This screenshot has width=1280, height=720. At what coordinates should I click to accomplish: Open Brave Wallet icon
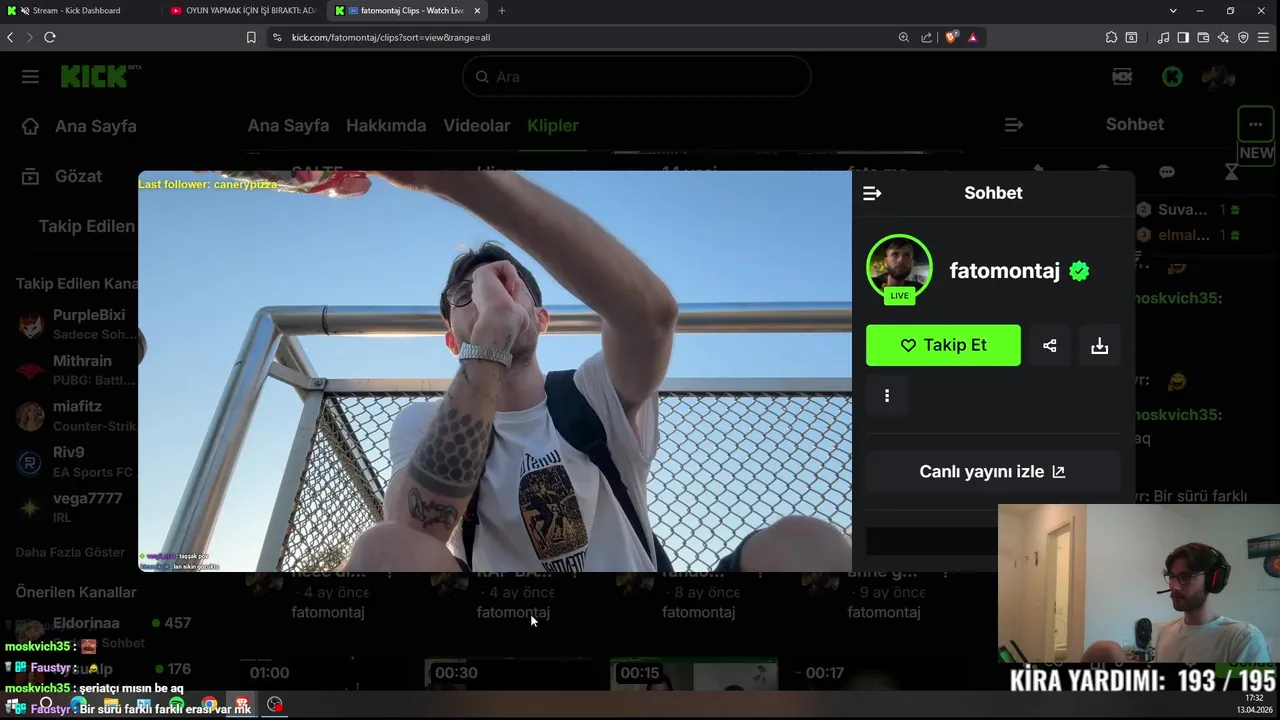[1203, 37]
